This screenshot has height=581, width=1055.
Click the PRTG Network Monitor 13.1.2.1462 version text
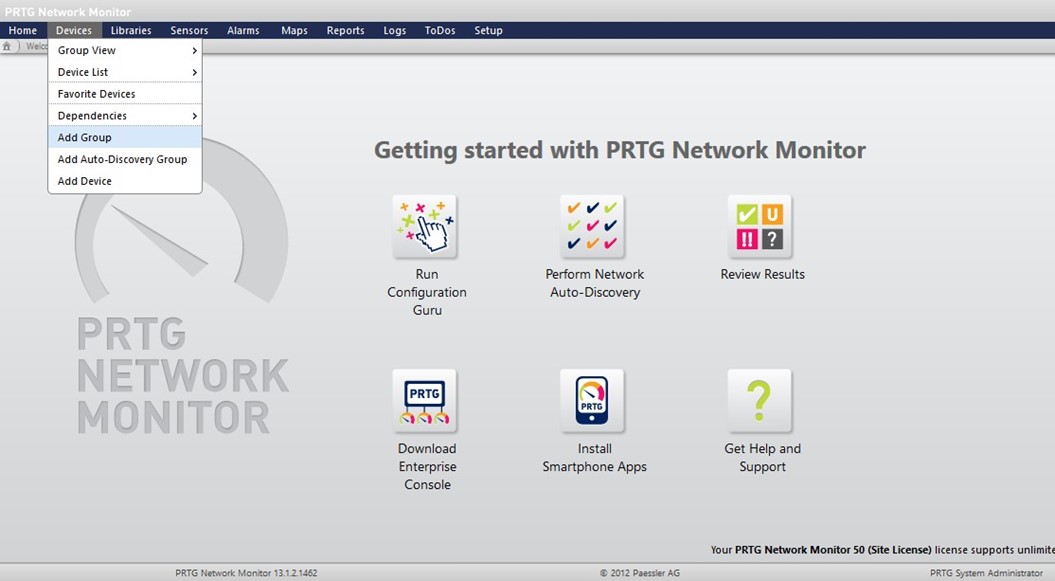(x=246, y=573)
